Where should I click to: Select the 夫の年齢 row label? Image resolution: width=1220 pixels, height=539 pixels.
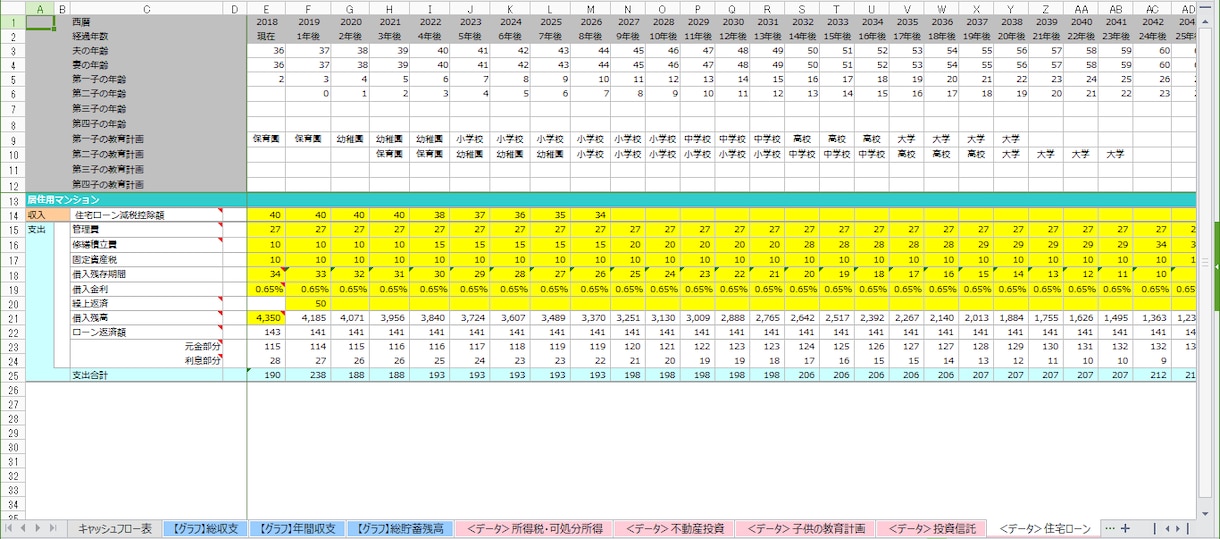tap(147, 50)
